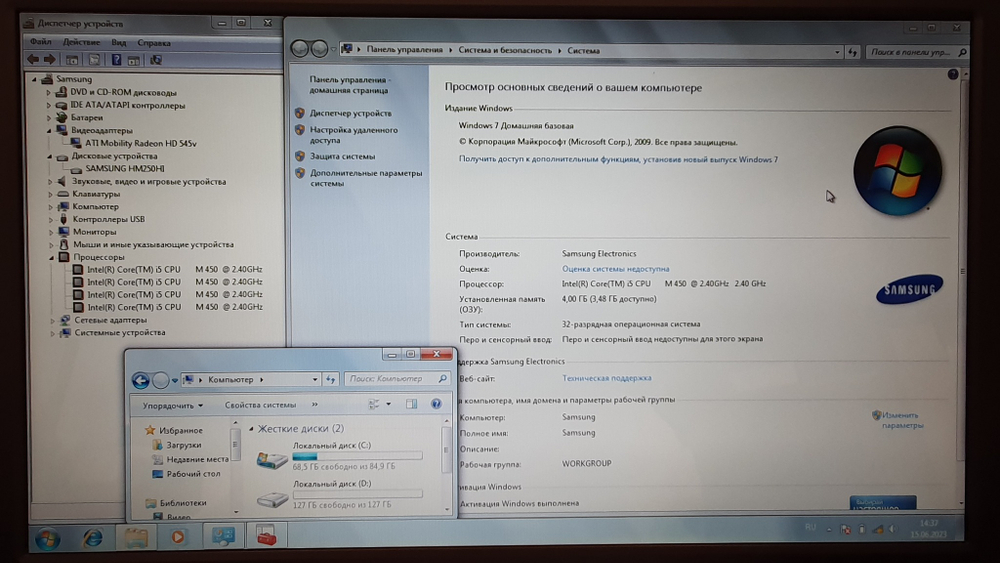The height and width of the screenshot is (563, 1000).
Task: Select SAMSUNG HM250HI disk device
Action: (x=125, y=169)
